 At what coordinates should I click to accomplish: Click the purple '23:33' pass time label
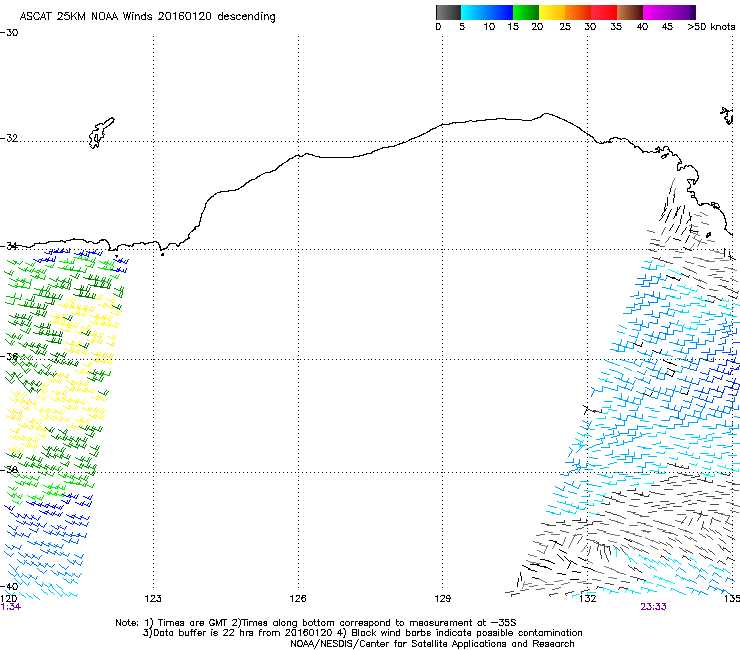[653, 607]
